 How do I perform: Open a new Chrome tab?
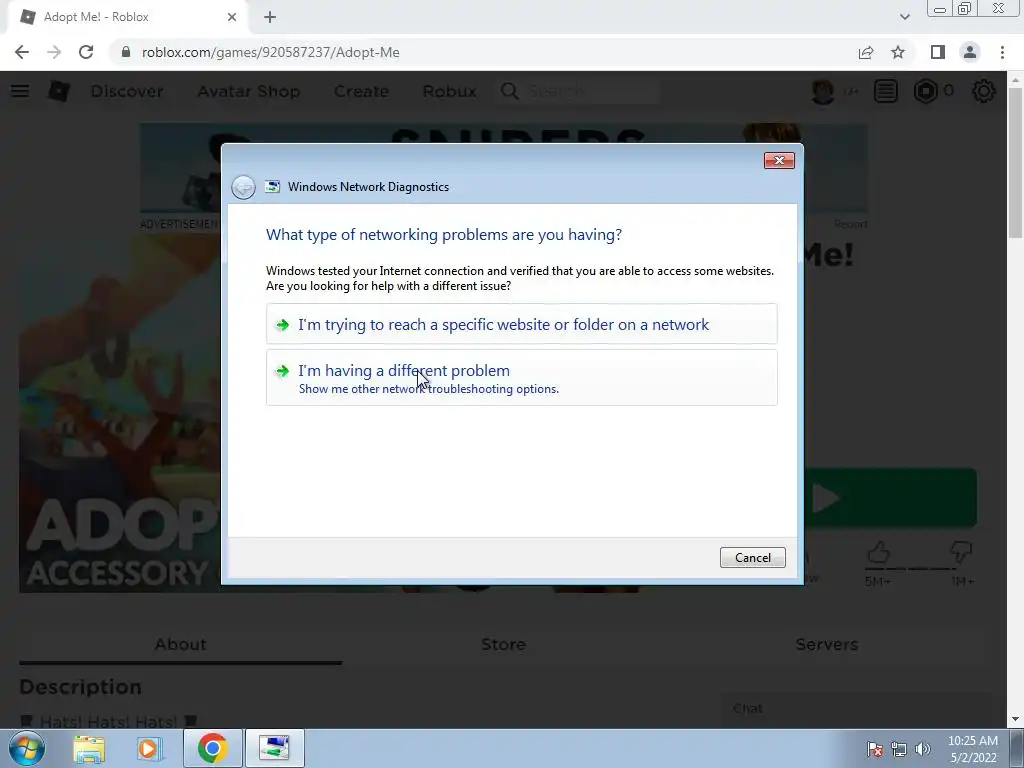(270, 17)
